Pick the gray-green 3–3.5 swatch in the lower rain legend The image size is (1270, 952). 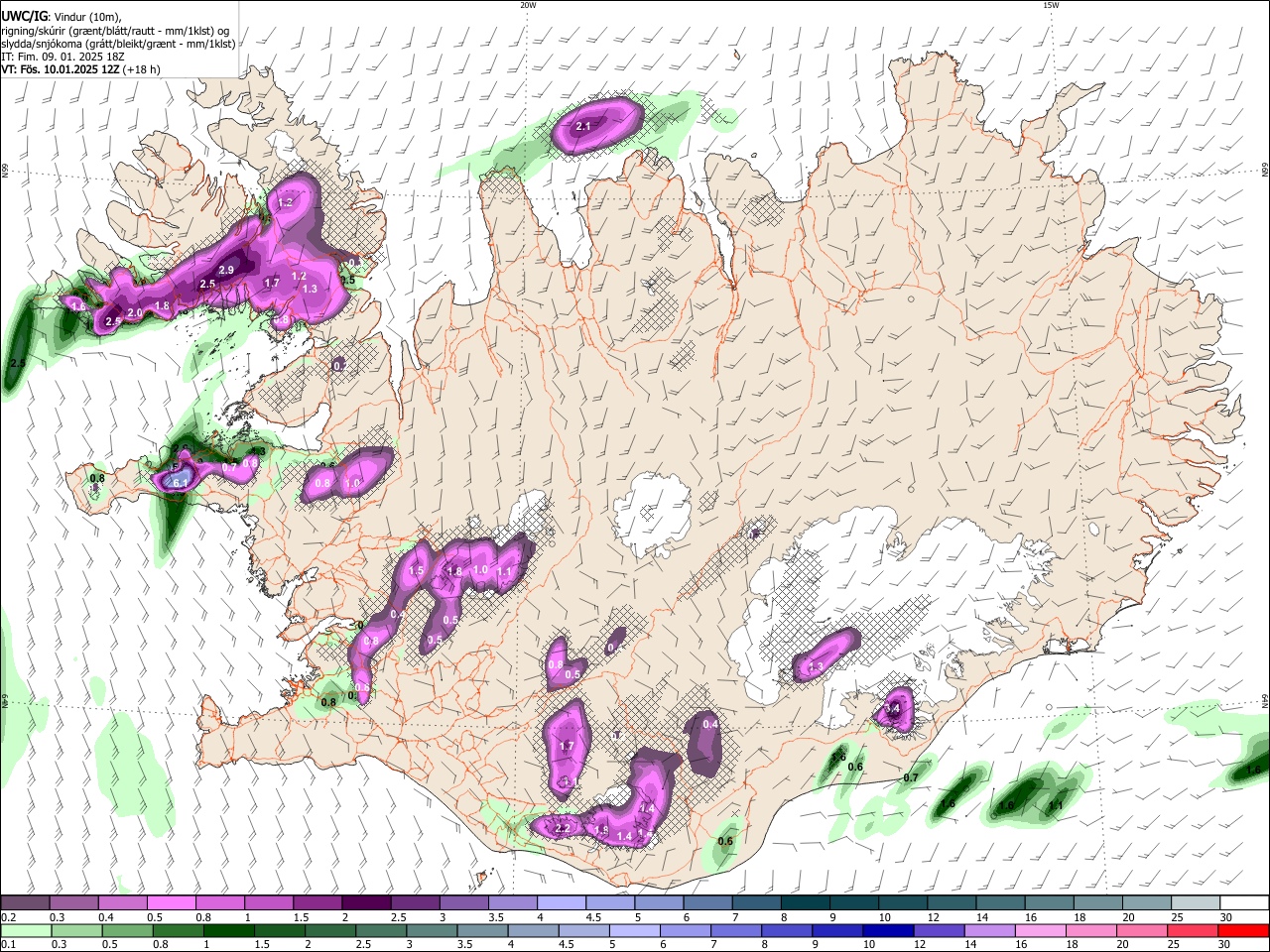click(431, 930)
